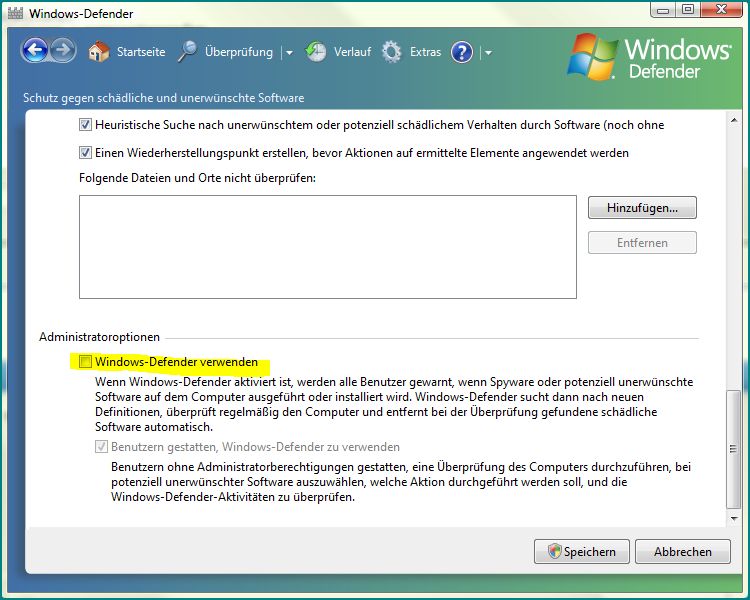750x600 pixels.
Task: Cancel changes with Abbrechen button
Action: pos(683,551)
